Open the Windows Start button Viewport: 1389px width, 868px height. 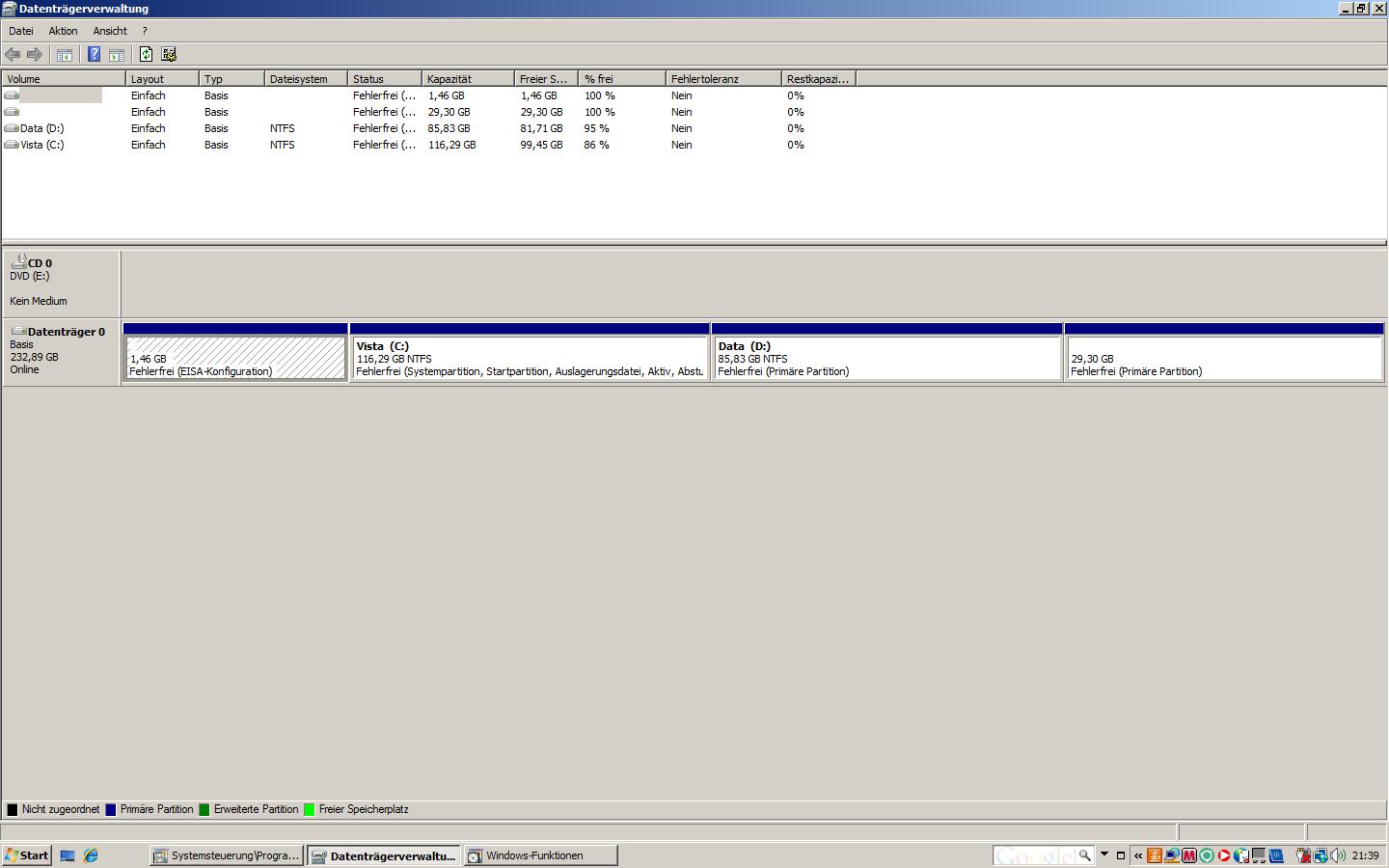point(26,855)
